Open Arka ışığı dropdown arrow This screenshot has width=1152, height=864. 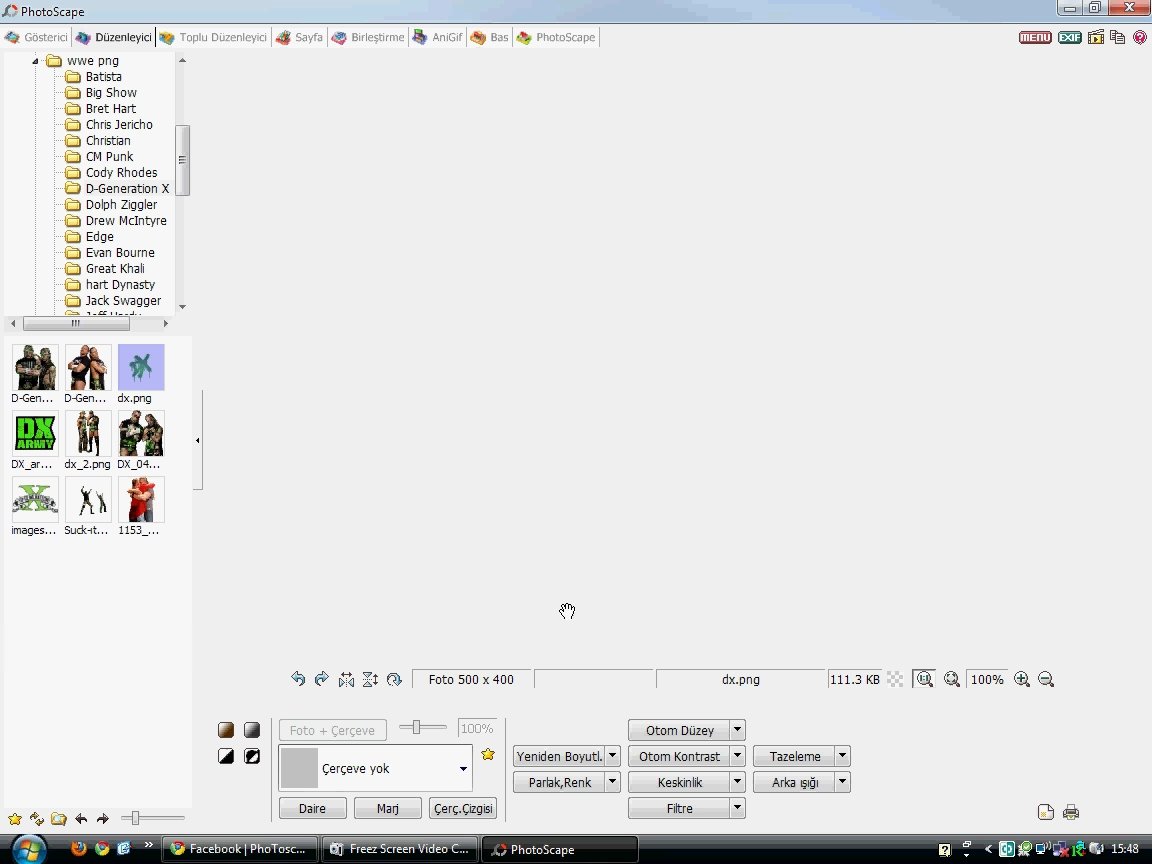point(843,782)
